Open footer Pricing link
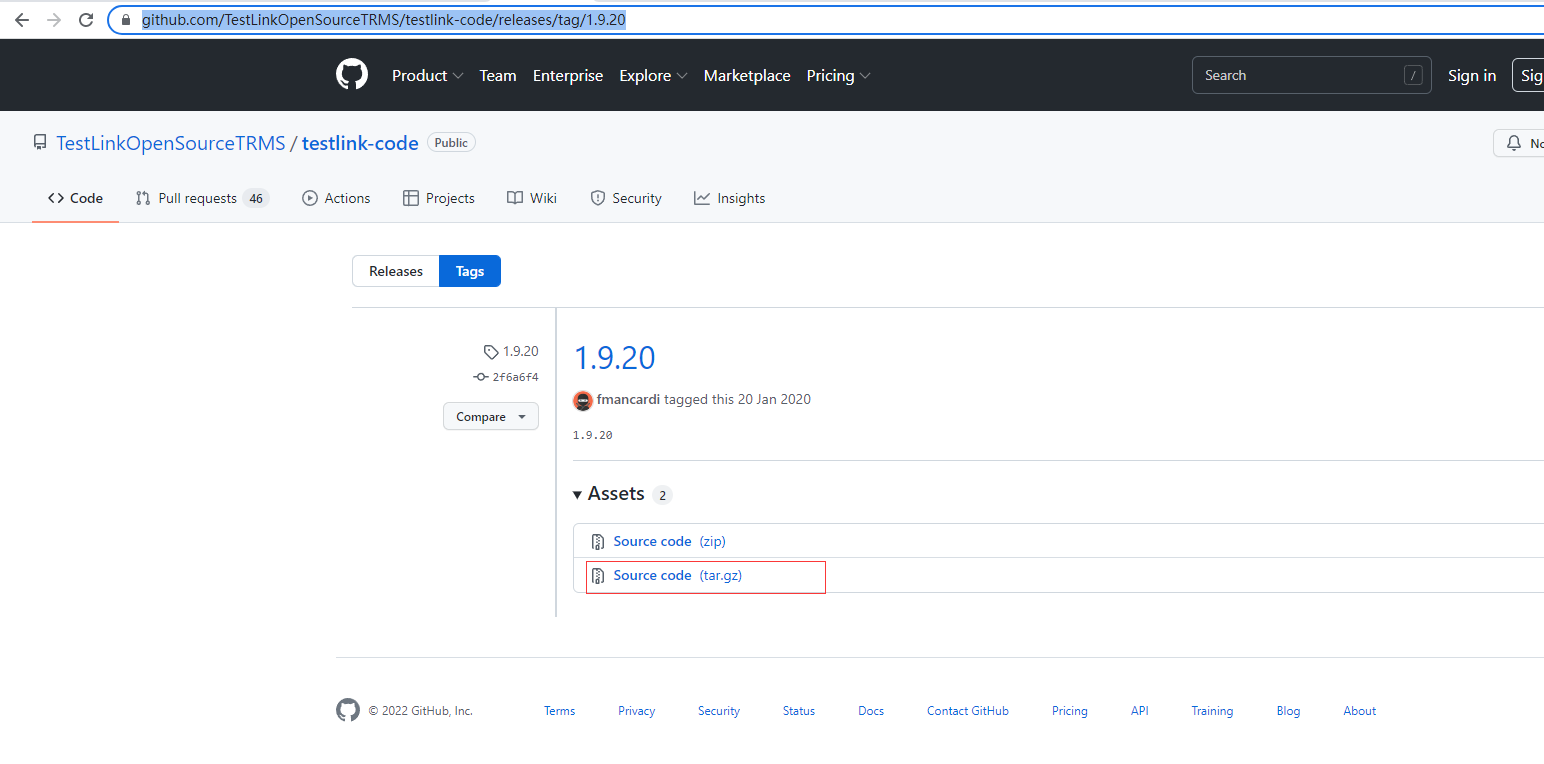Viewport: 1544px width, 764px height. (1070, 711)
